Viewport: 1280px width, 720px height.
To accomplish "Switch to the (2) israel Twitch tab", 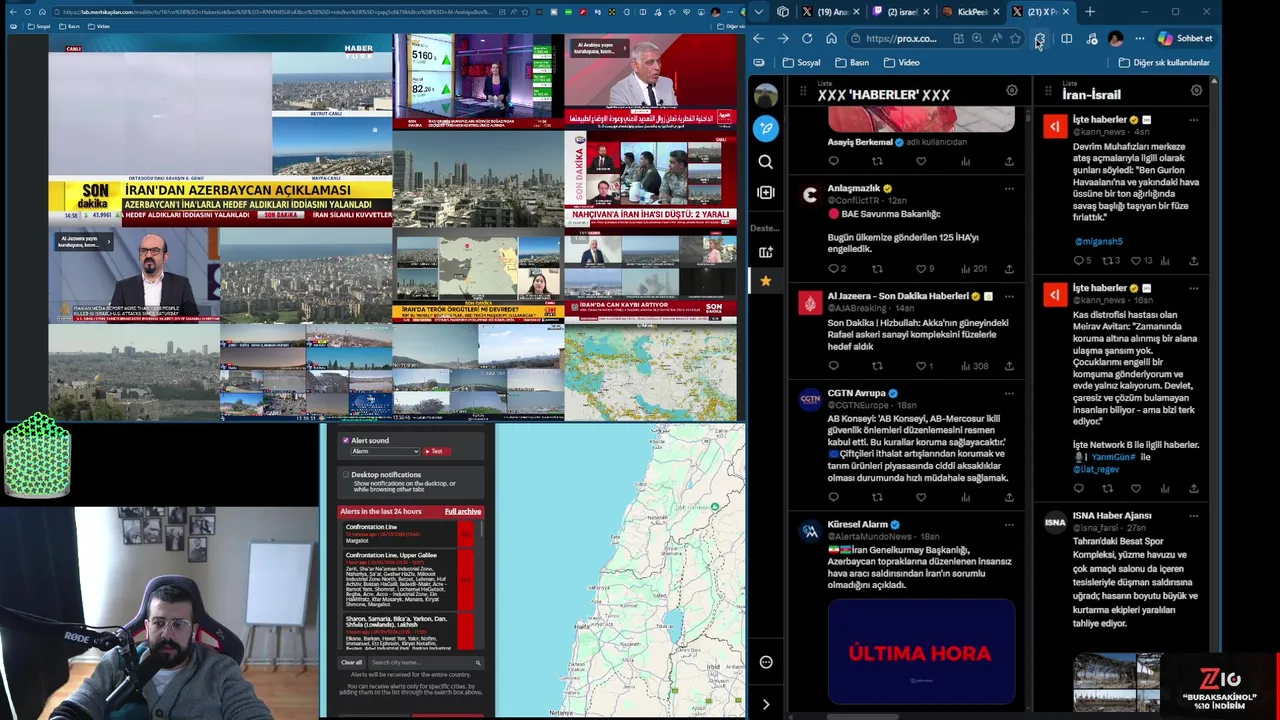I will (x=902, y=12).
